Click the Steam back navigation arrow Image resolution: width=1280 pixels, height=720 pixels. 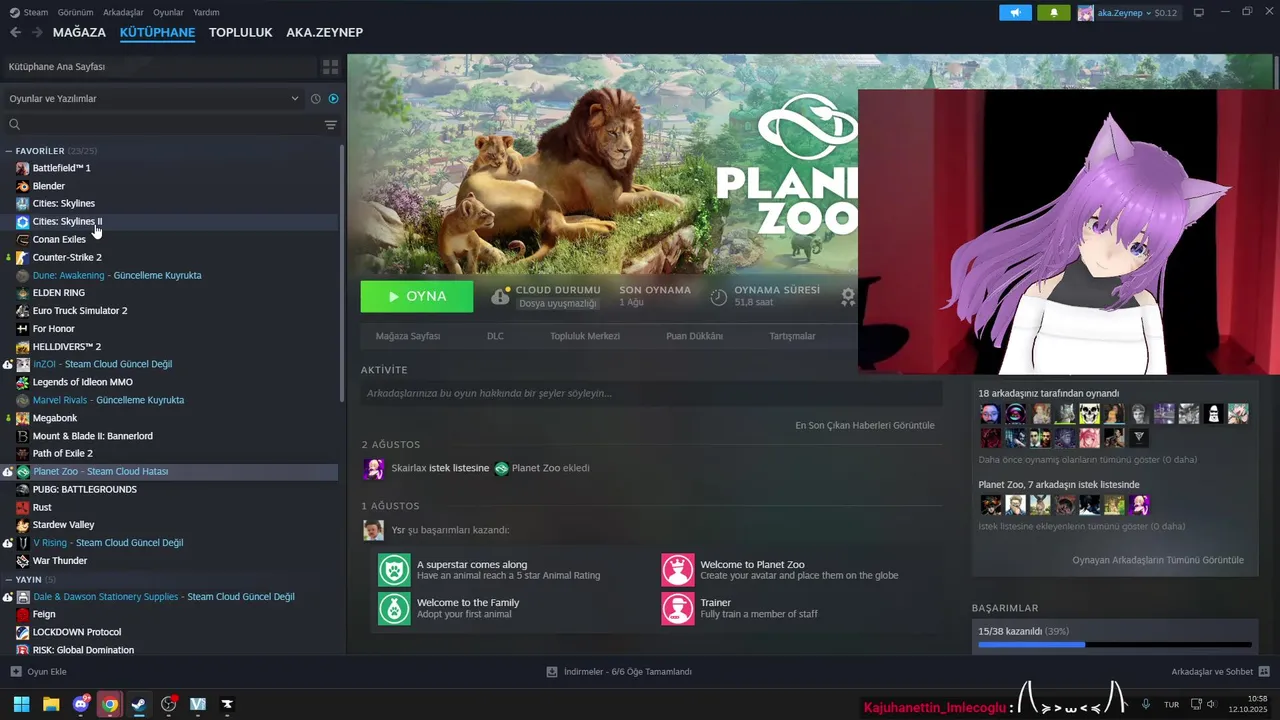(x=15, y=32)
